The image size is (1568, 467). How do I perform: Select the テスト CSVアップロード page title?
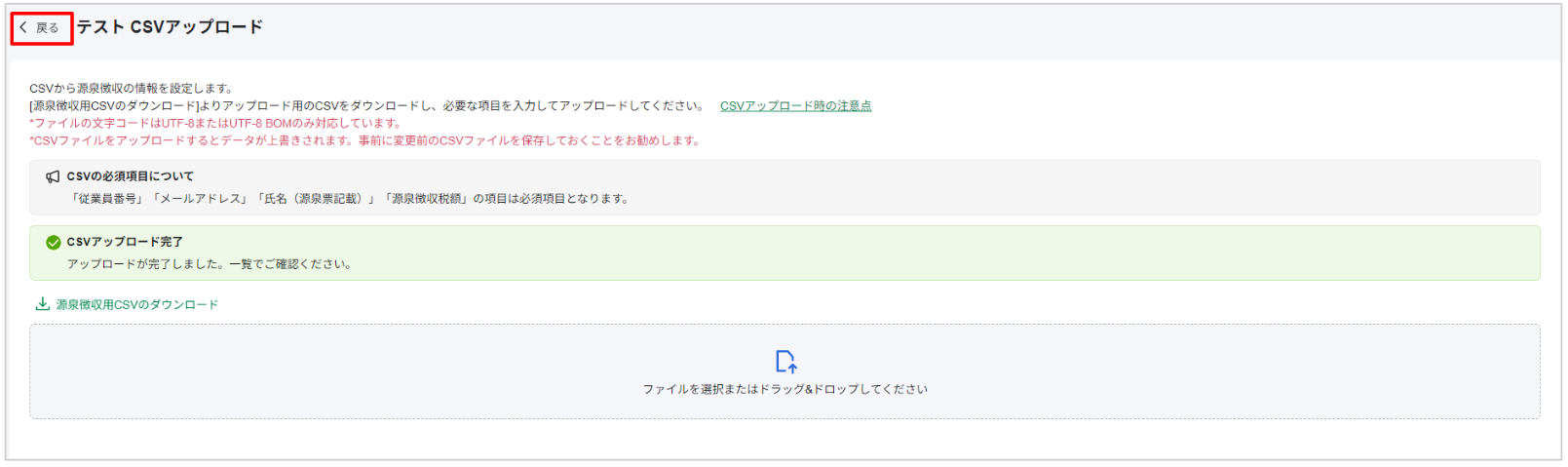(170, 27)
